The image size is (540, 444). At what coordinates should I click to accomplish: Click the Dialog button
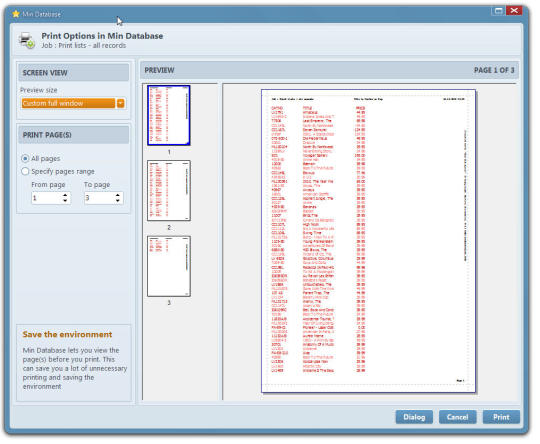point(414,417)
